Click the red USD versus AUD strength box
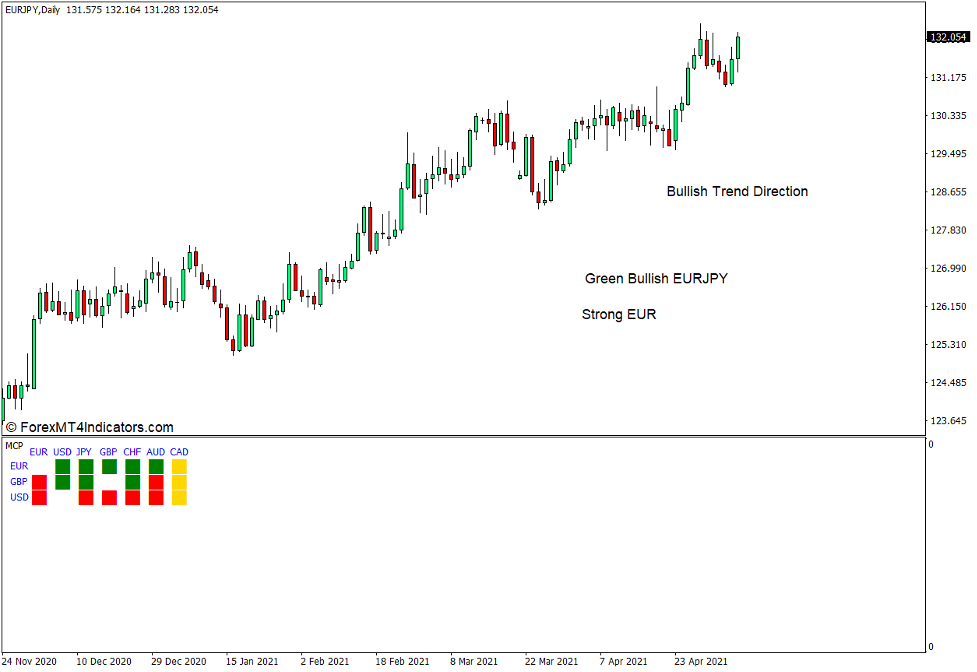 coord(155,496)
